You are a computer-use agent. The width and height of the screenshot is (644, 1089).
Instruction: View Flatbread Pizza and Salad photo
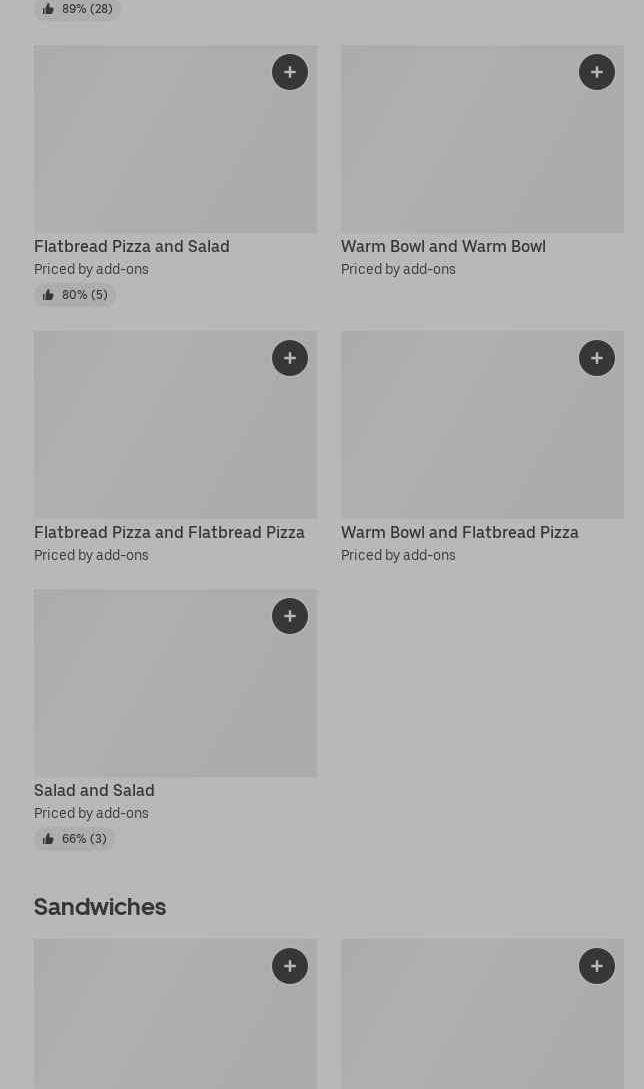click(150, 150)
